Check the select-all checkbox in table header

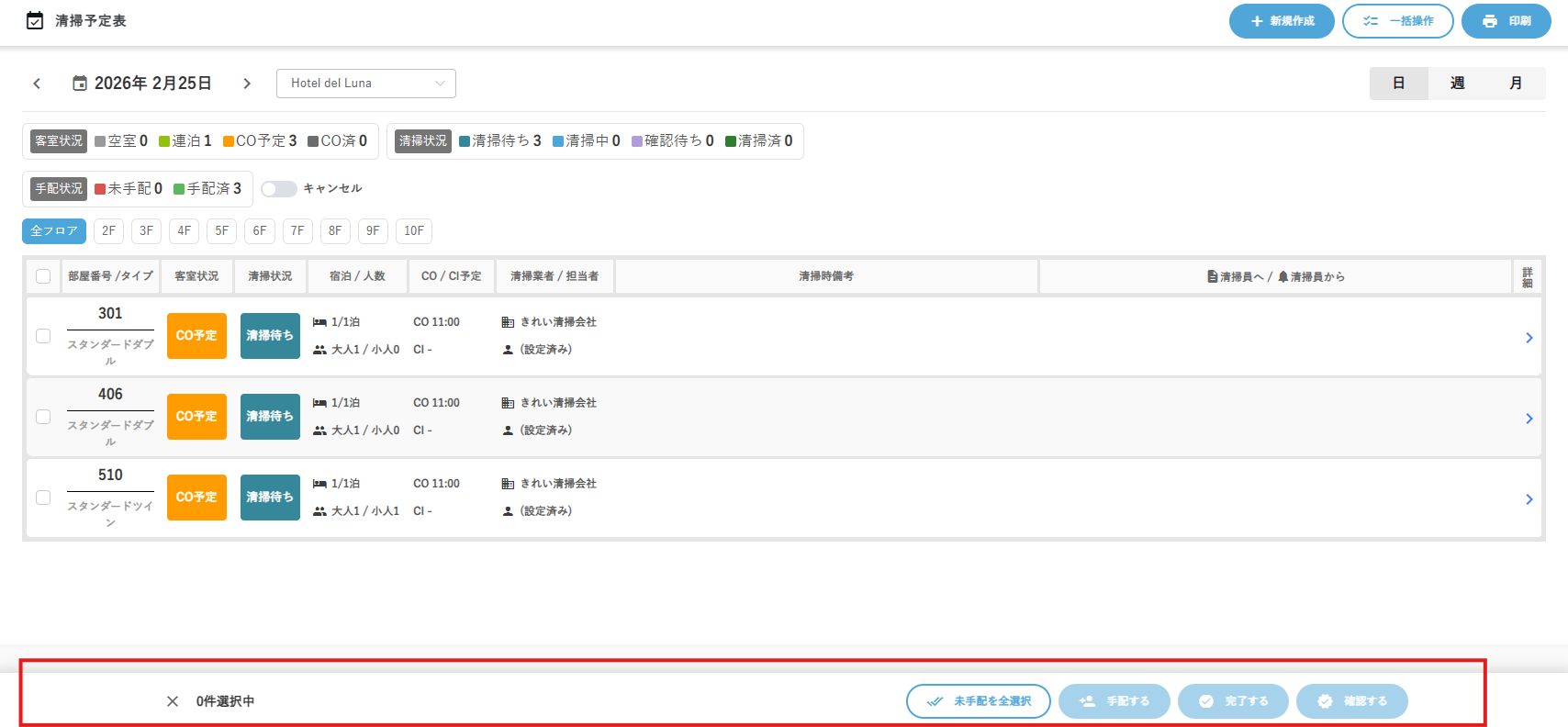[x=43, y=276]
